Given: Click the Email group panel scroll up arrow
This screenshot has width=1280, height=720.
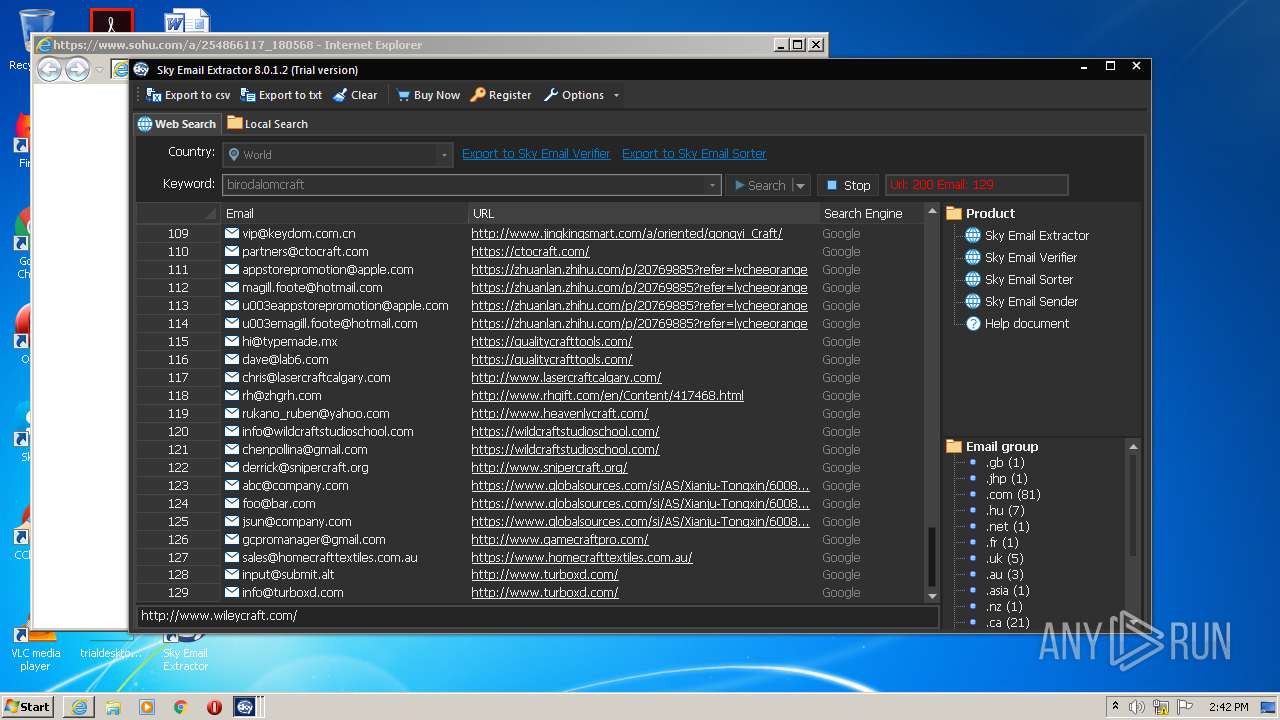Looking at the screenshot, I should pos(1133,446).
